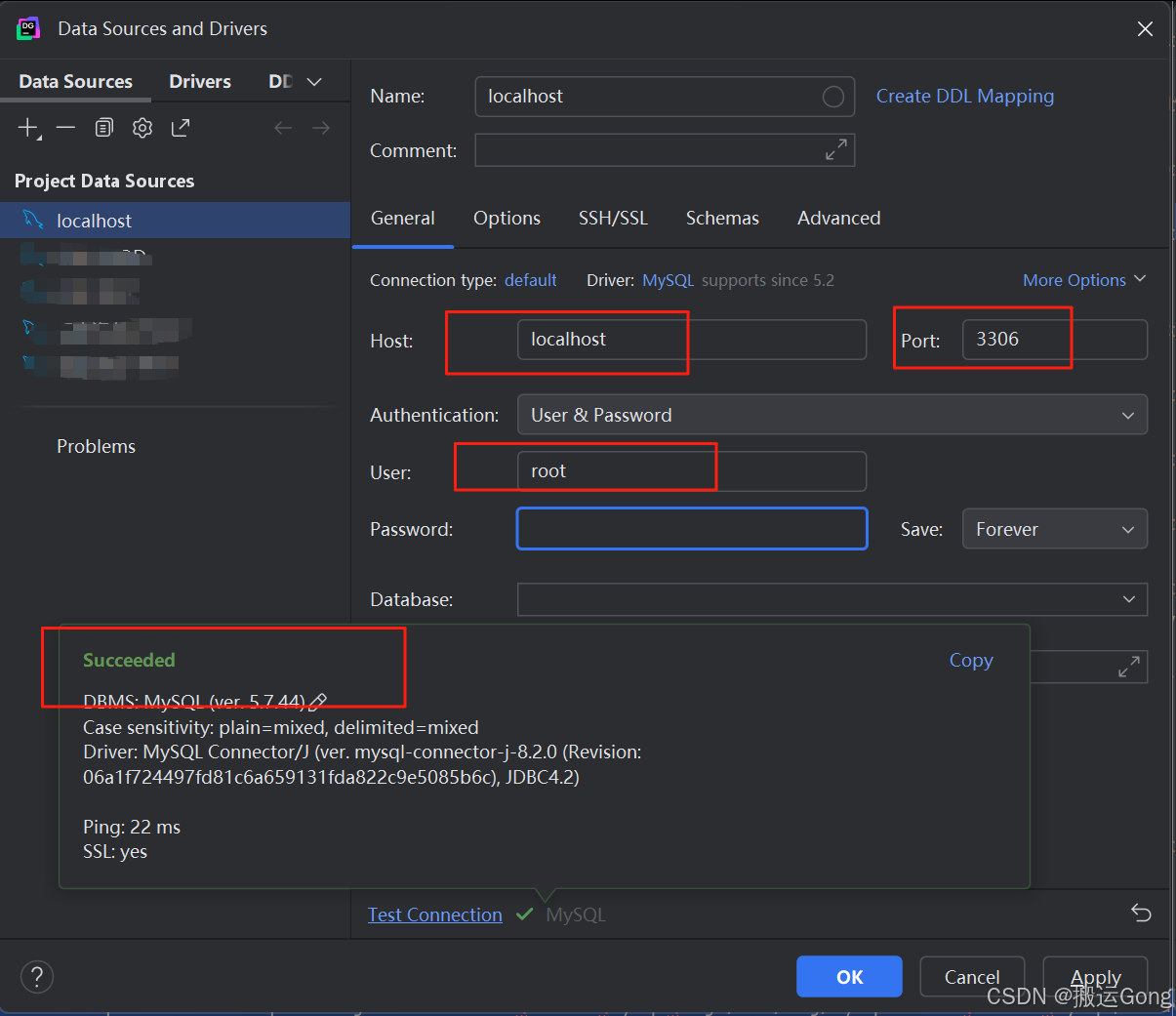Image resolution: width=1176 pixels, height=1016 pixels.
Task: Open help with the question mark icon
Action: pyautogui.click(x=37, y=976)
